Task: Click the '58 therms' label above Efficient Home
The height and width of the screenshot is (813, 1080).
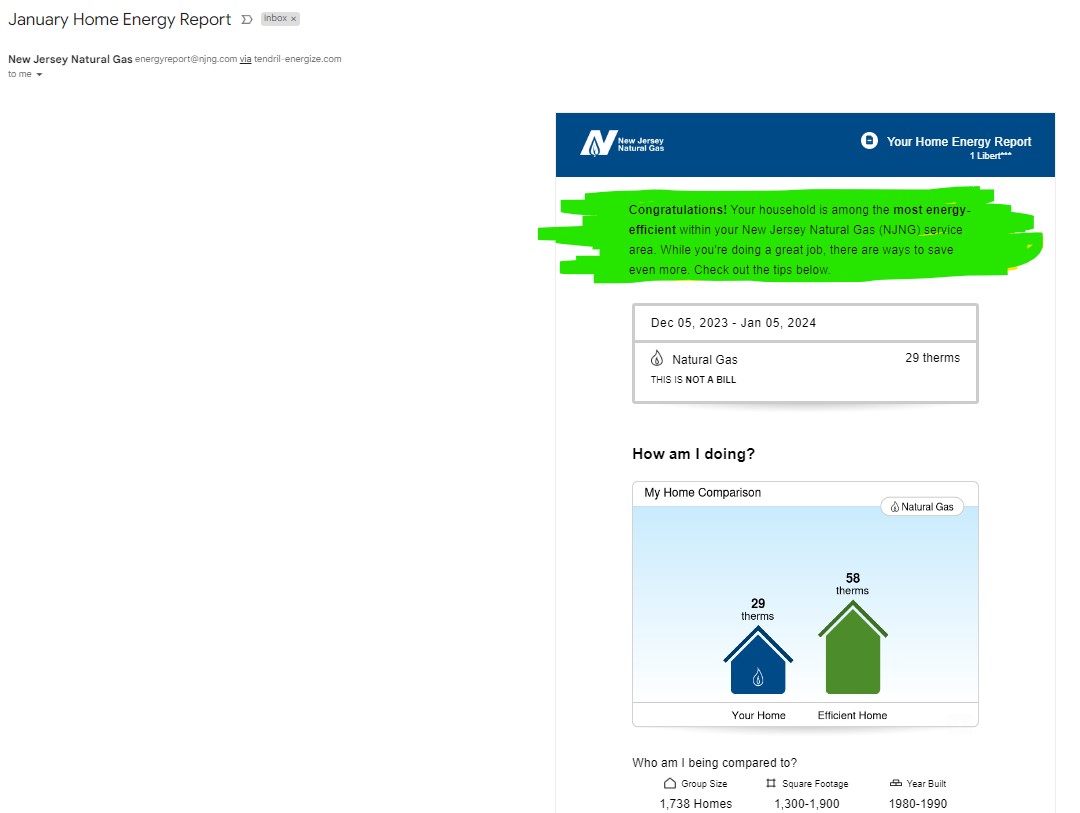Action: click(x=853, y=584)
